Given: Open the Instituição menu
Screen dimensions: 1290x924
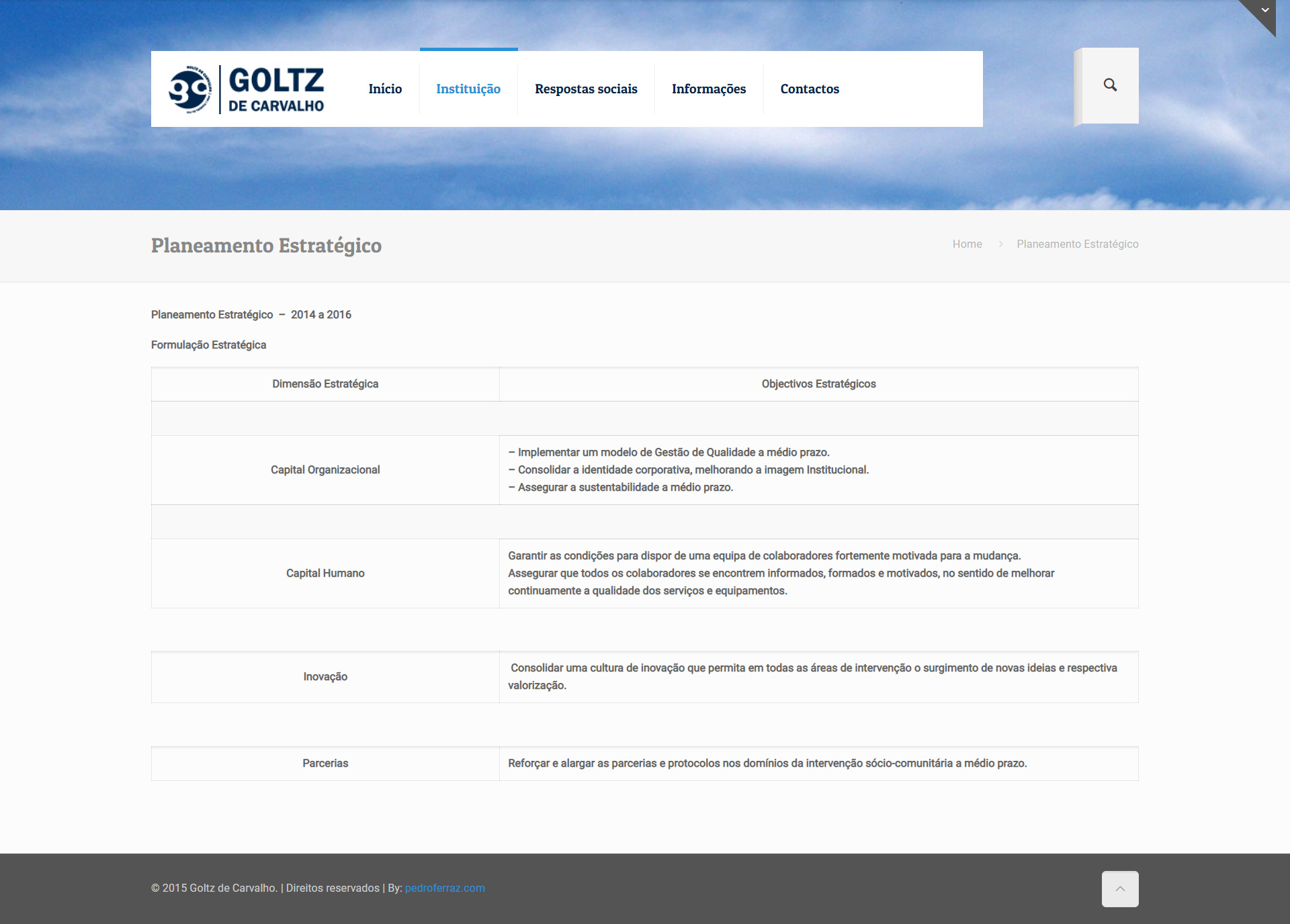Looking at the screenshot, I should [x=468, y=89].
